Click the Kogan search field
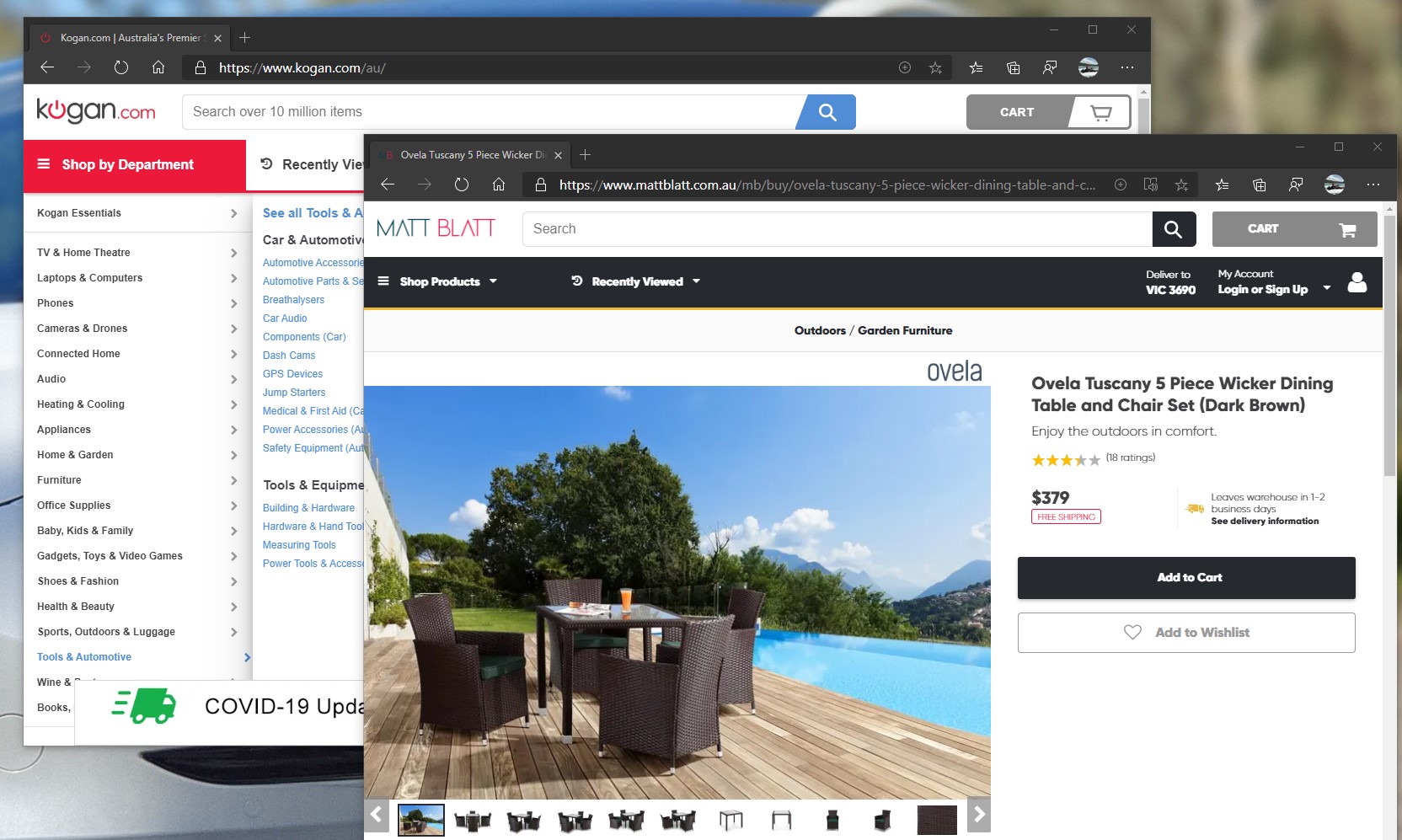Viewport: 1402px width, 840px height. (490, 112)
